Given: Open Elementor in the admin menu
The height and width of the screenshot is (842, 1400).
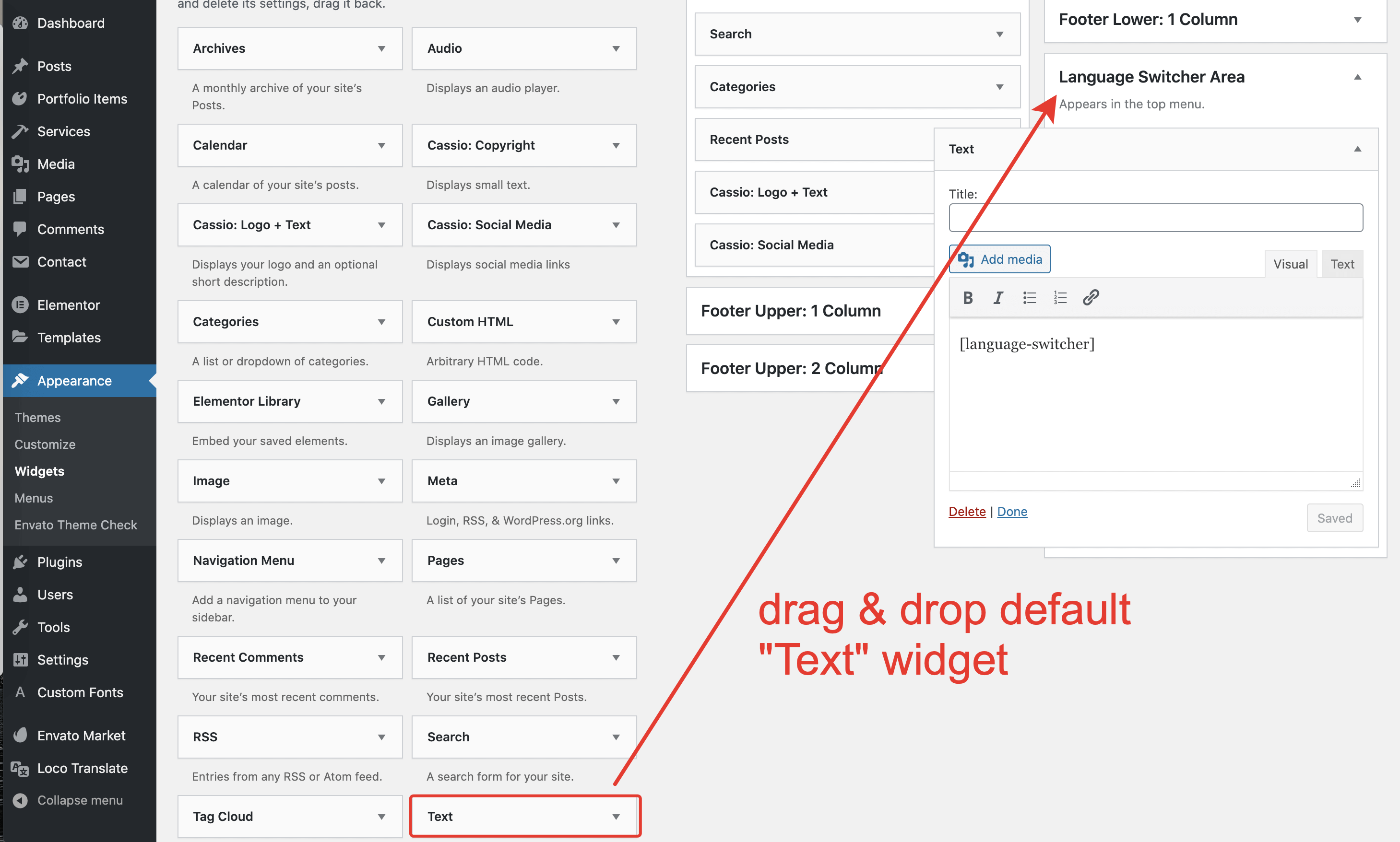Looking at the screenshot, I should tap(68, 304).
